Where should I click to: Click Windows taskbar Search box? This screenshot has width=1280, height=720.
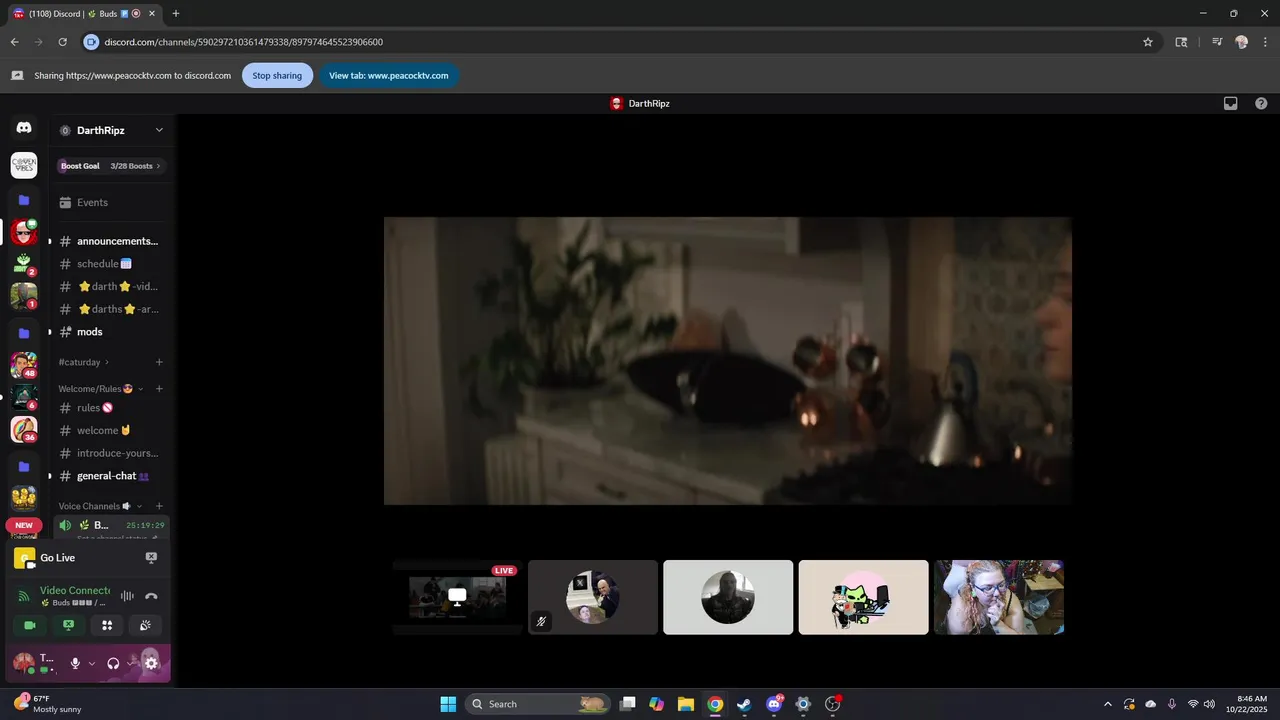538,704
